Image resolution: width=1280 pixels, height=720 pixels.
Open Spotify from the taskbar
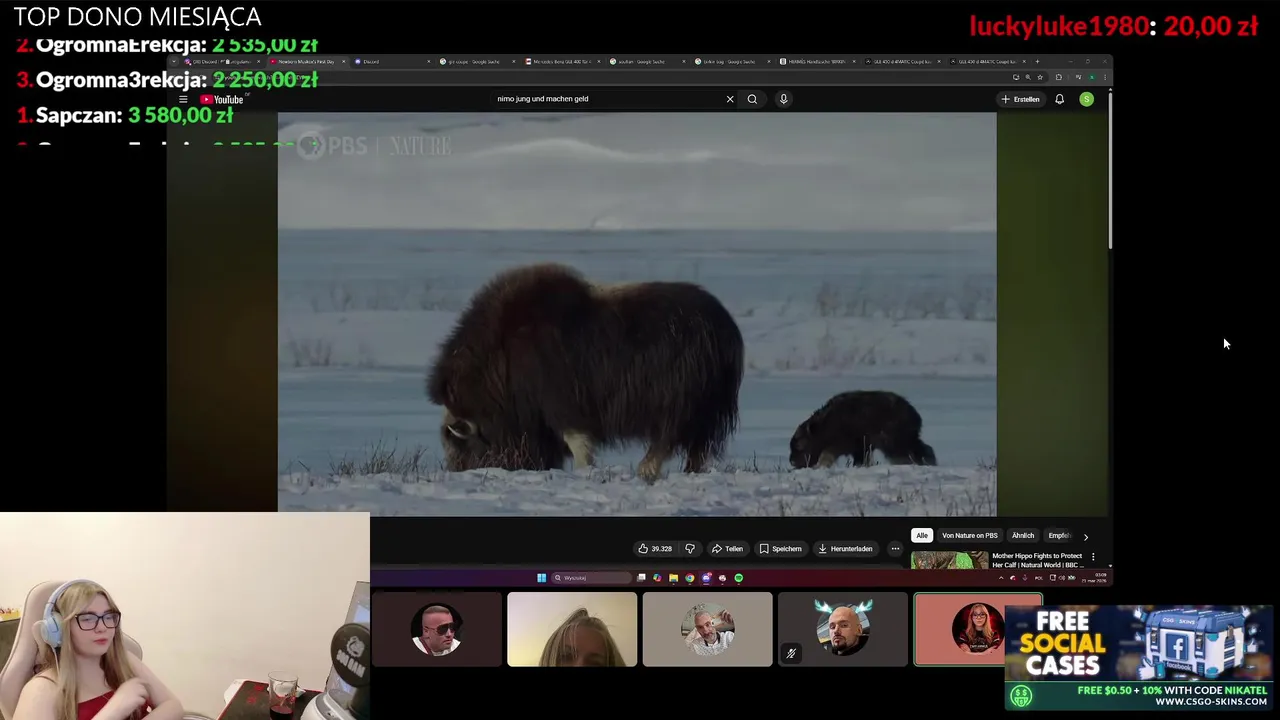pos(739,578)
